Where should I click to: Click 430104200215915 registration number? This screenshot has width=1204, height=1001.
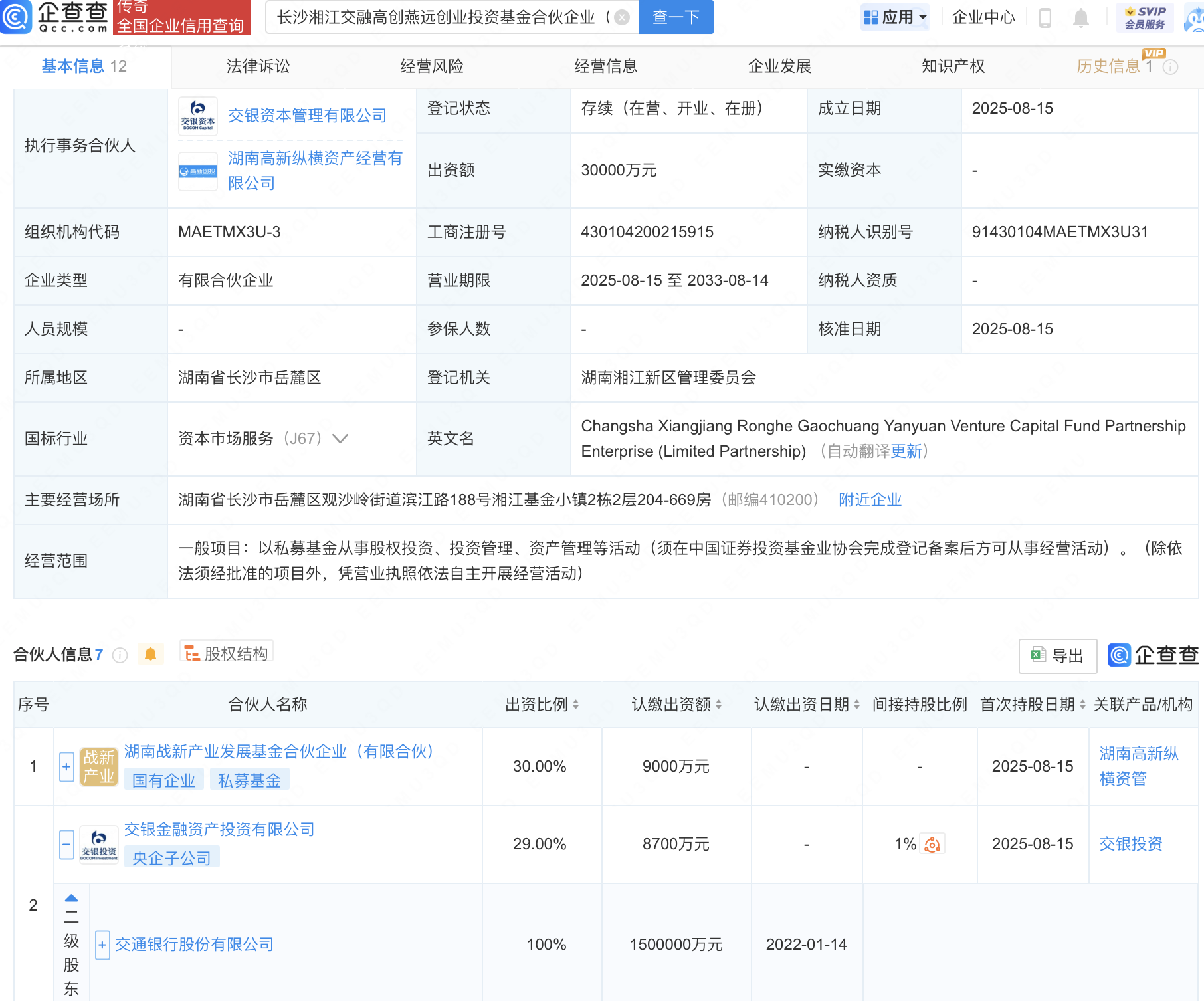click(647, 232)
